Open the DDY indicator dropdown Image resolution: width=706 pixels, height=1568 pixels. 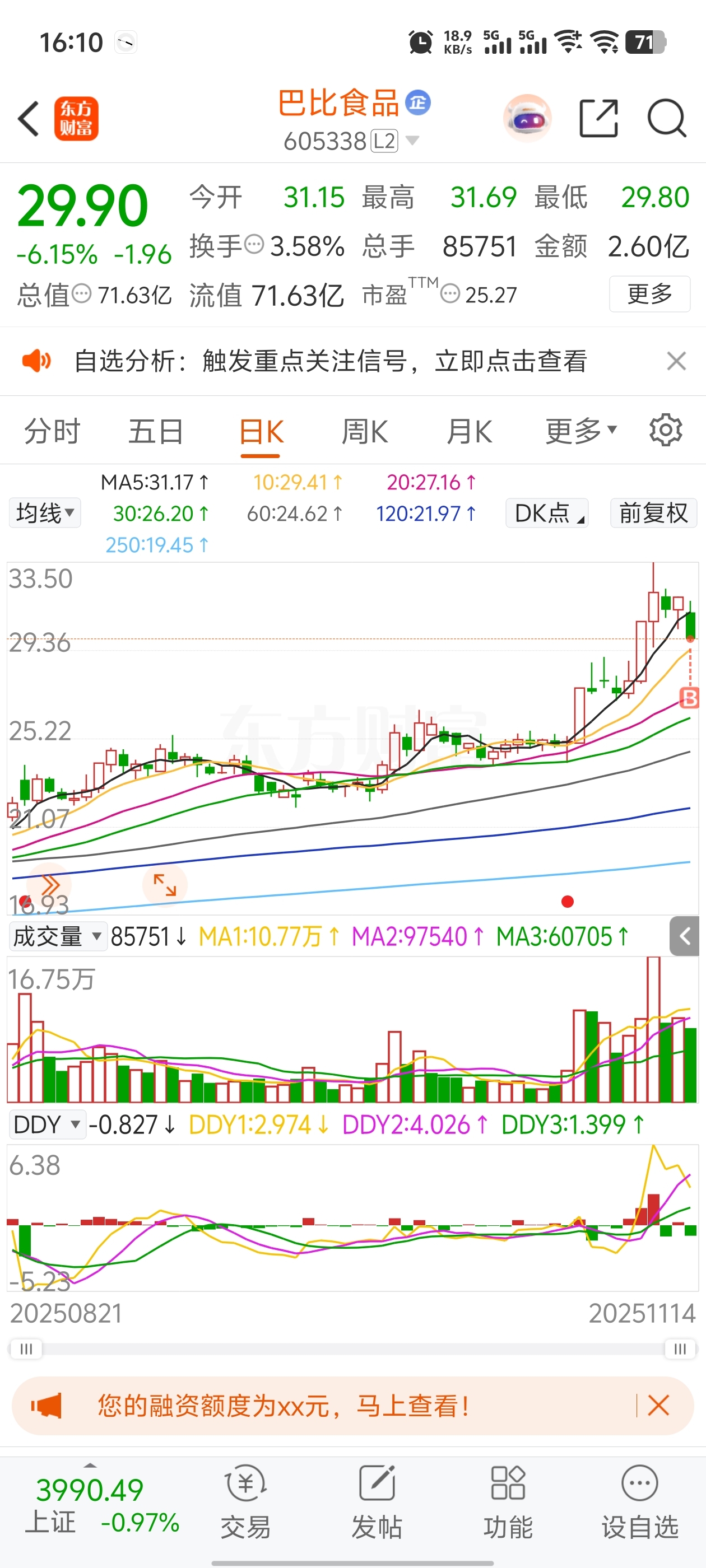[x=47, y=1124]
